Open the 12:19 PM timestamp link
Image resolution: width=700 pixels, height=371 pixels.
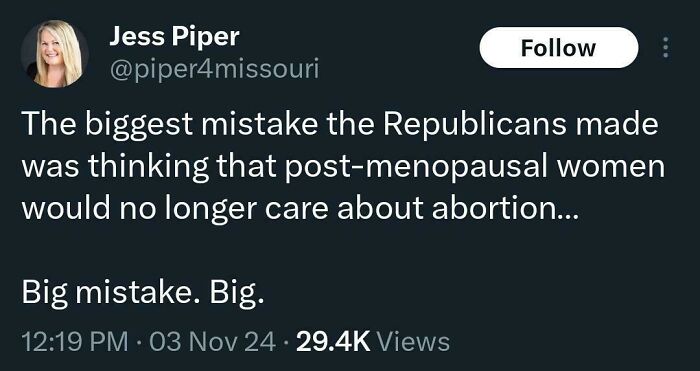75,343
